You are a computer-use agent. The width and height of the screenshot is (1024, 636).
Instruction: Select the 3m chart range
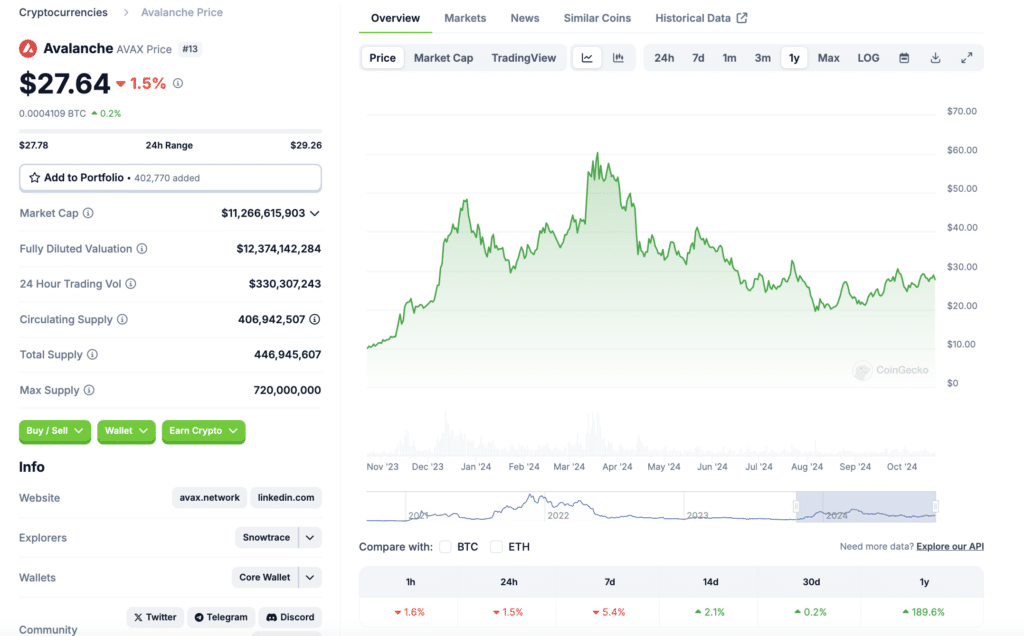pos(762,58)
